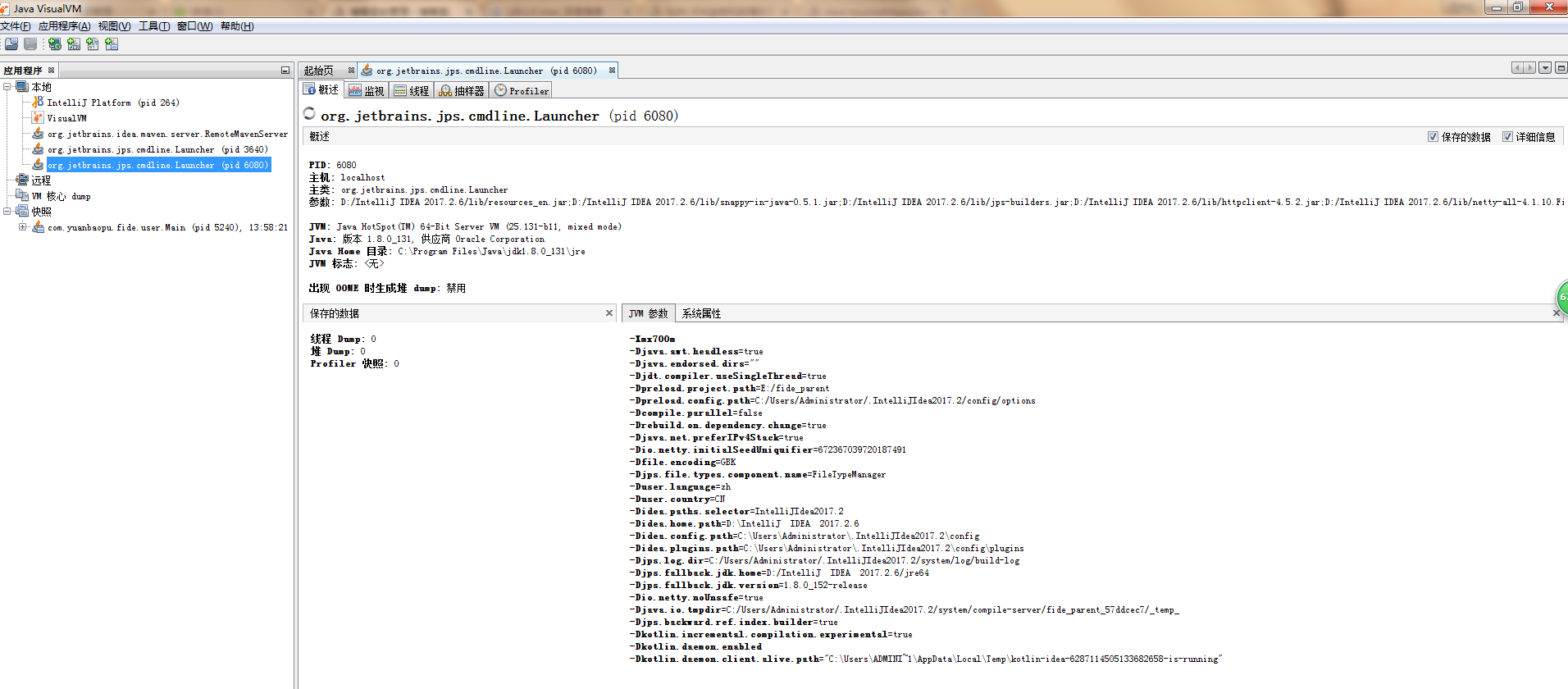1568x689 pixels.
Task: Click the Add VM Coredump toolbar icon
Action: (x=93, y=44)
